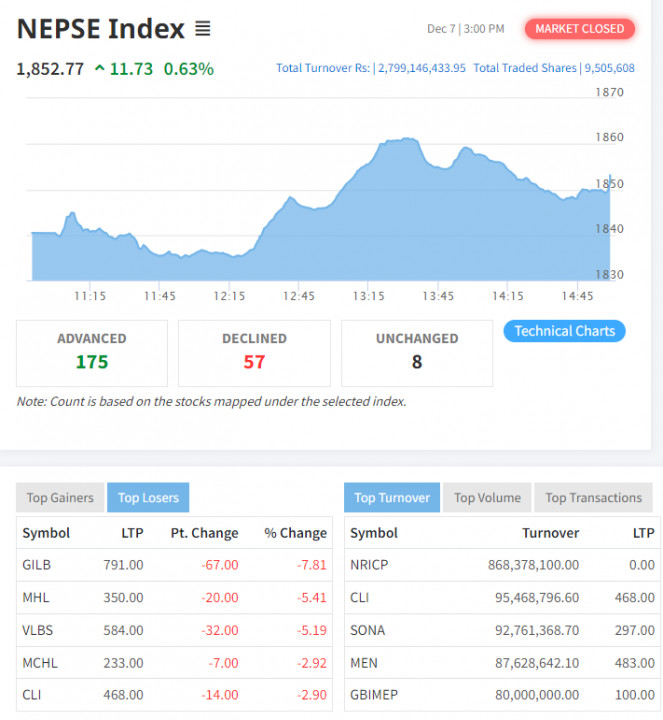Click the LTP header in Top Losers table
Screen dimensions: 663x720
pos(132,533)
